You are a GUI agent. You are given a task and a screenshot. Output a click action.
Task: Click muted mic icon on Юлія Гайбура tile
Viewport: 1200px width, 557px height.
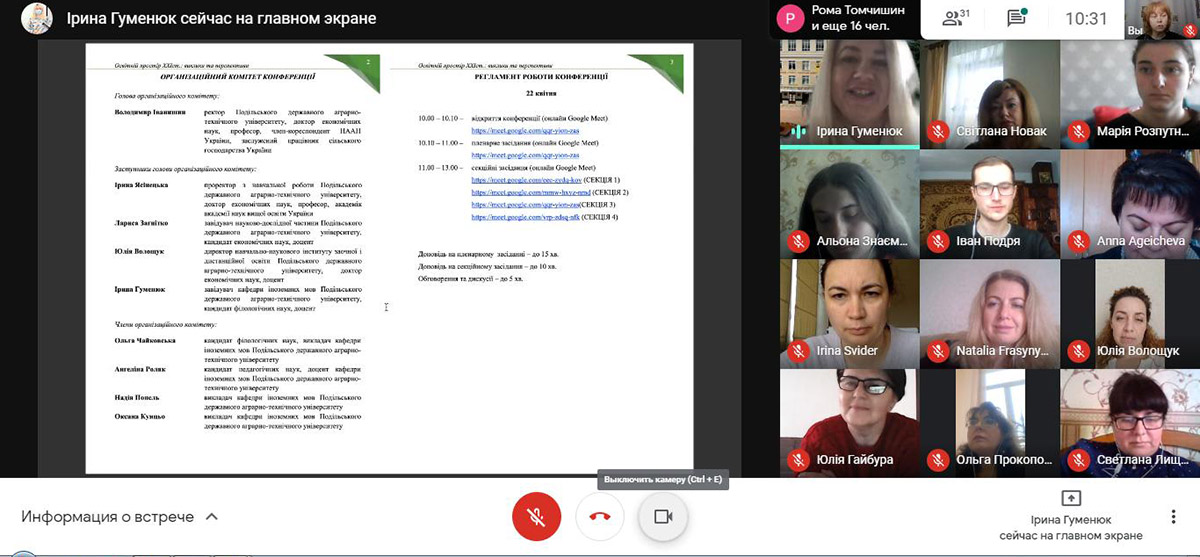pyautogui.click(x=798, y=460)
